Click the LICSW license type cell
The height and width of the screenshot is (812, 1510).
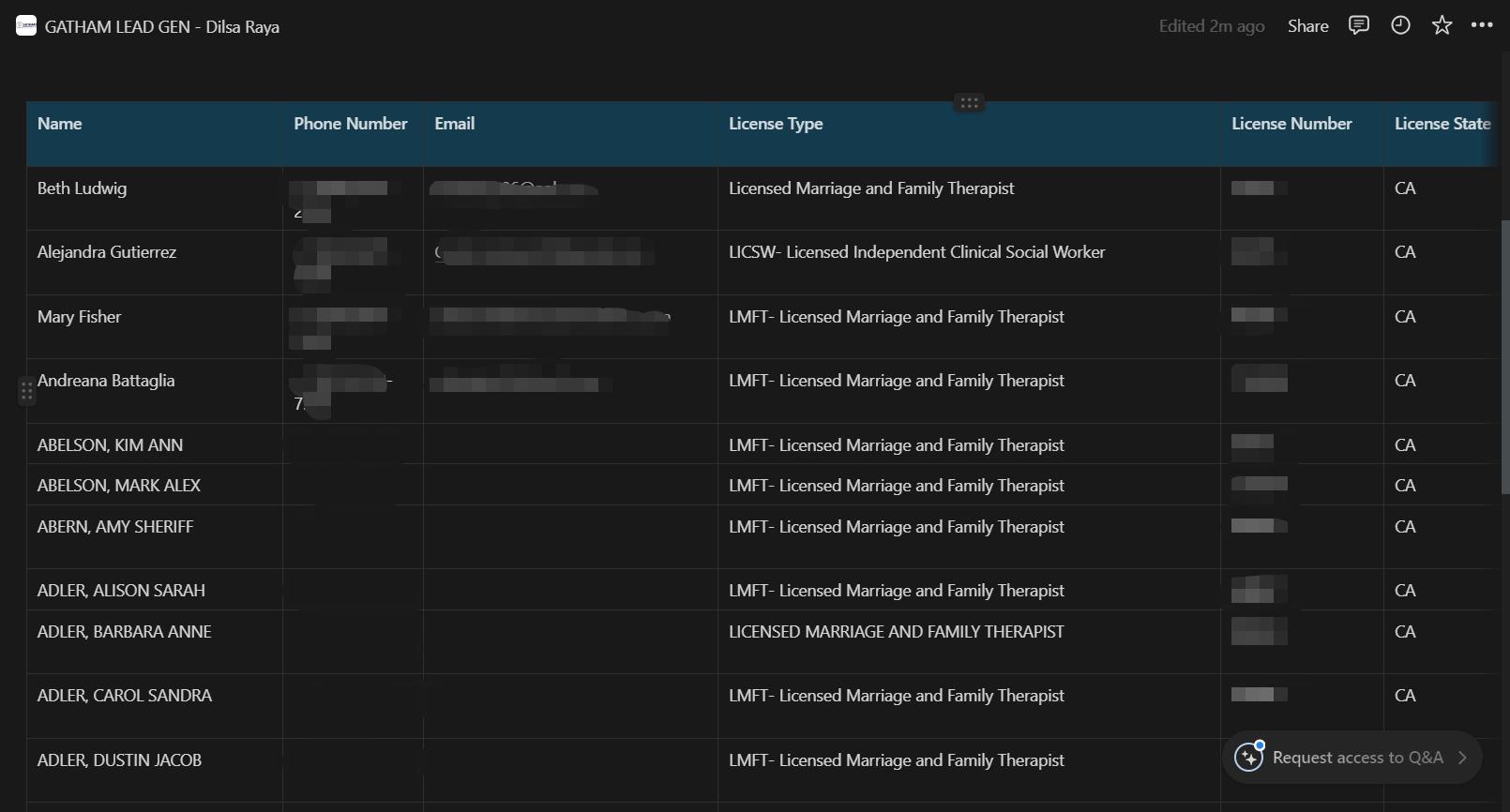tap(969, 263)
